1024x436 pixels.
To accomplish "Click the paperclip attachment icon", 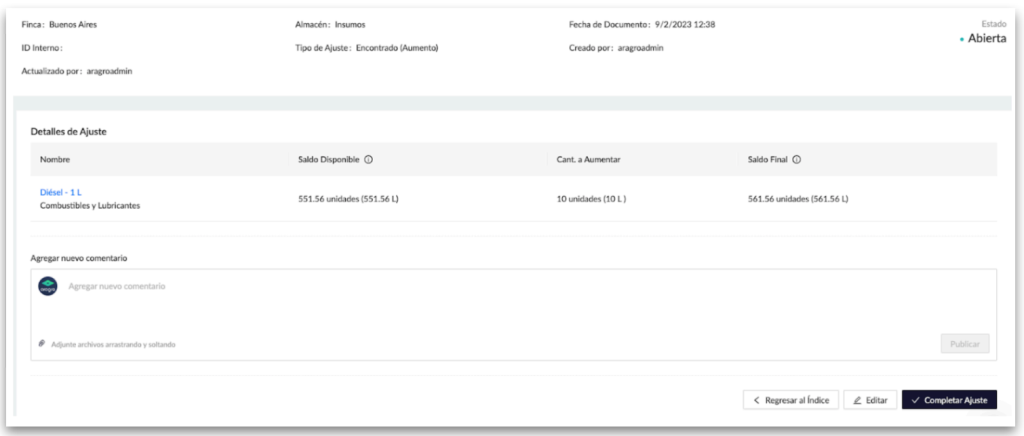I will pos(42,343).
